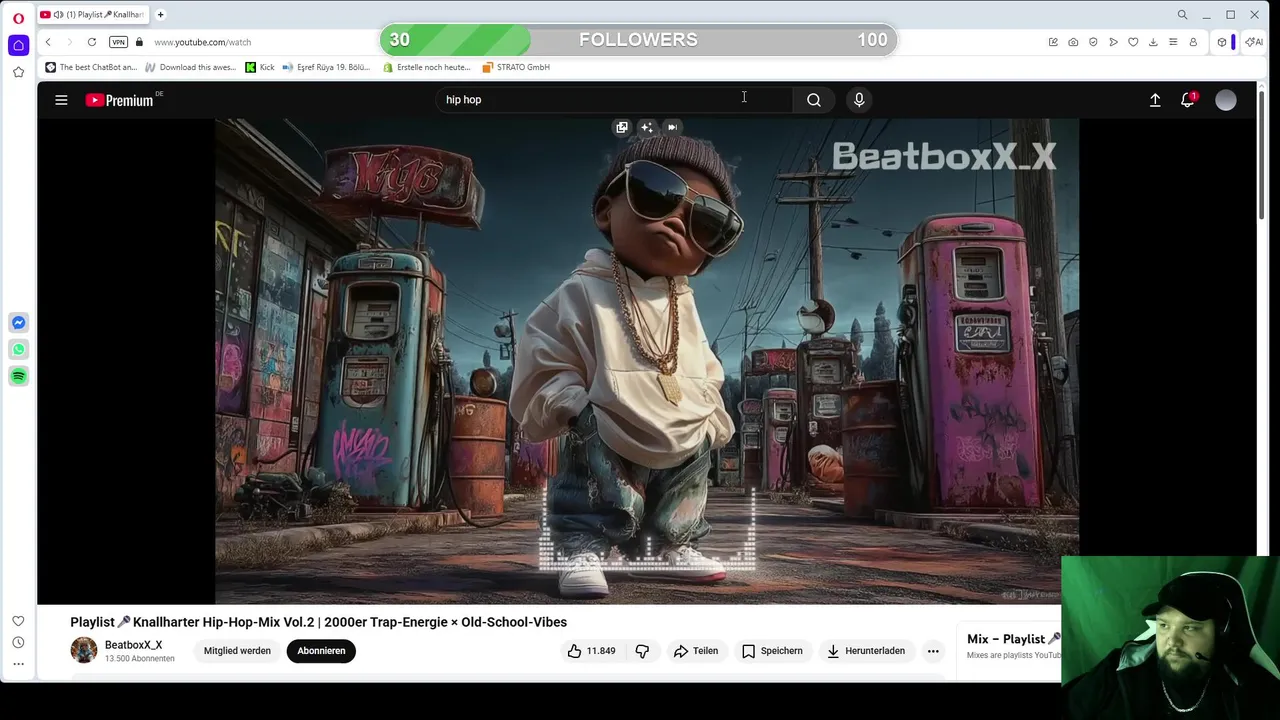
Task: Save the video with Speichern
Action: click(x=772, y=651)
